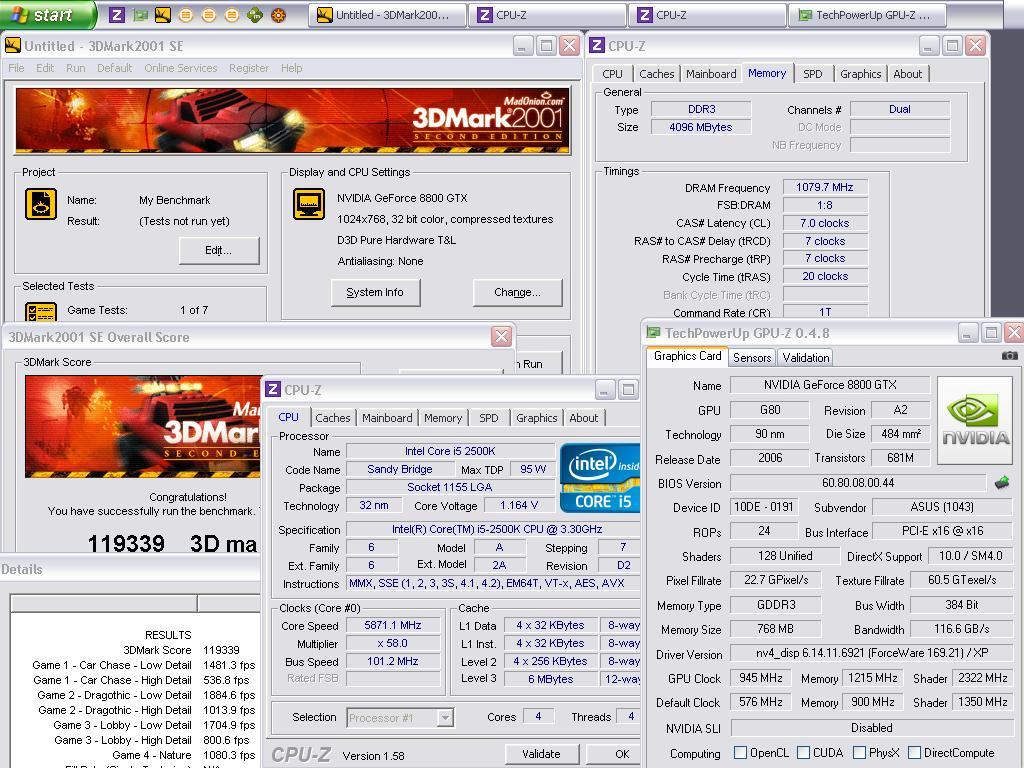Click the GPU-Z title bar icon
Image resolution: width=1024 pixels, height=768 pixels.
[x=653, y=332]
